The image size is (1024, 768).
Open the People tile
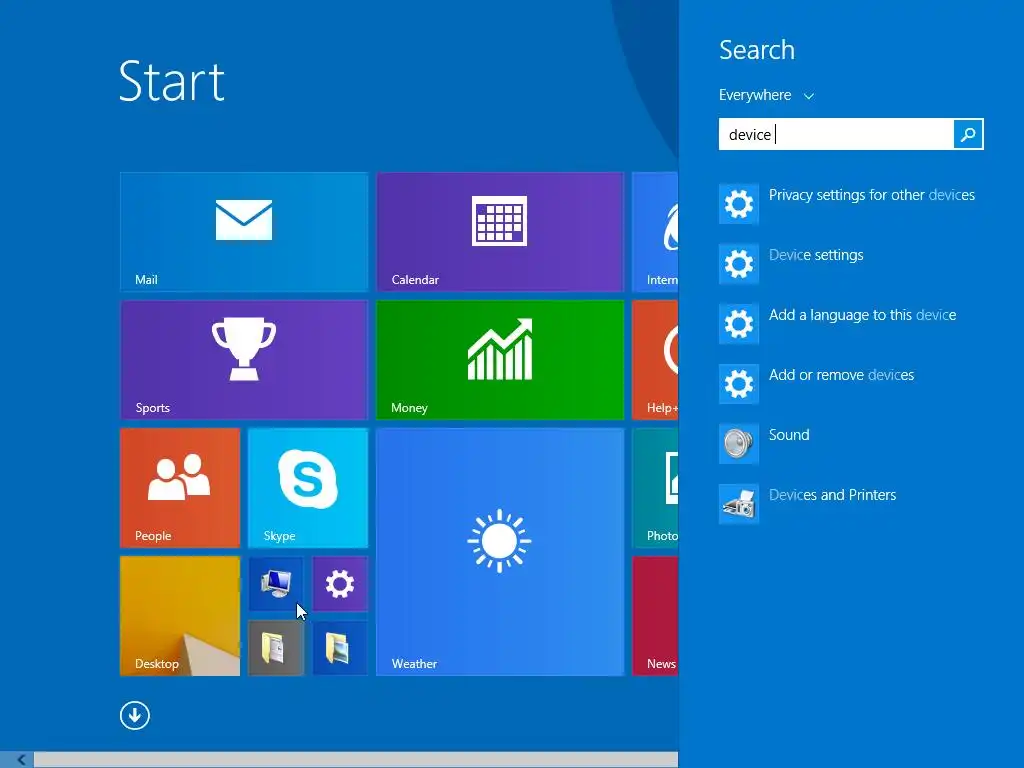(180, 488)
